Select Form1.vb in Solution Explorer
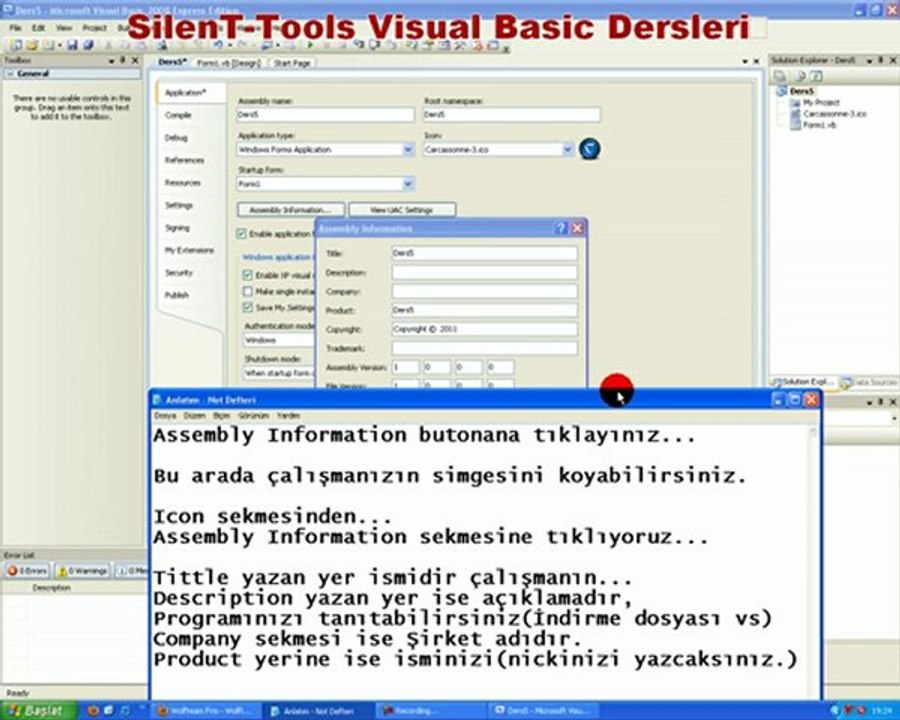 coord(819,125)
